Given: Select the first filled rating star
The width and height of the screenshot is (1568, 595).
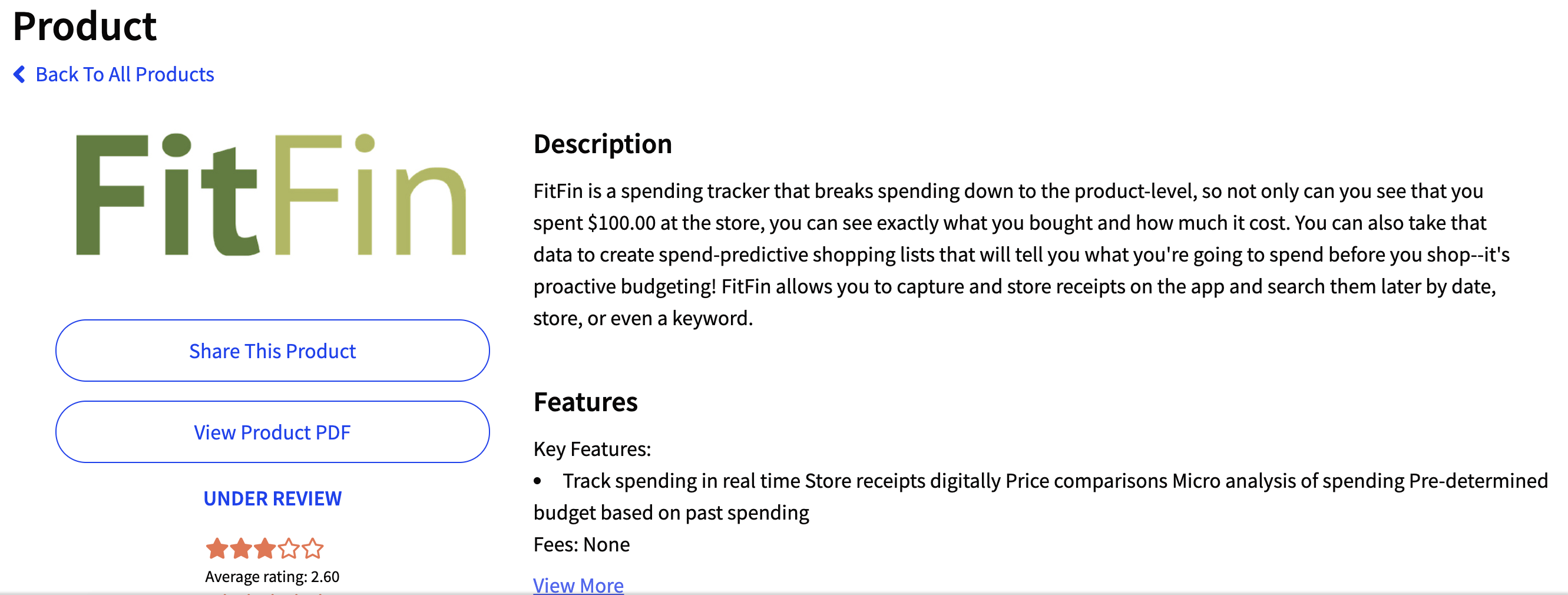Looking at the screenshot, I should click(217, 548).
